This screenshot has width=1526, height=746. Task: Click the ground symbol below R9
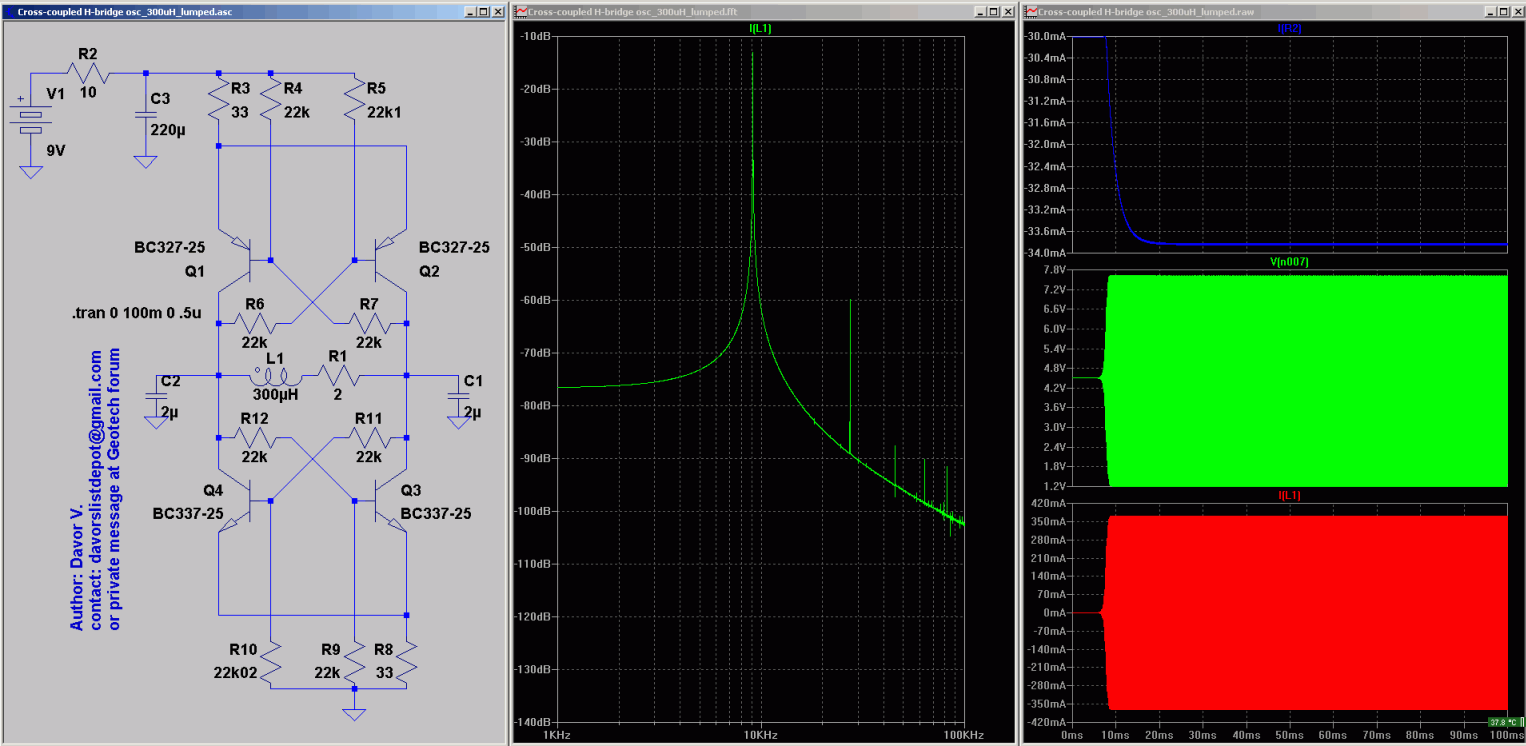tap(353, 714)
